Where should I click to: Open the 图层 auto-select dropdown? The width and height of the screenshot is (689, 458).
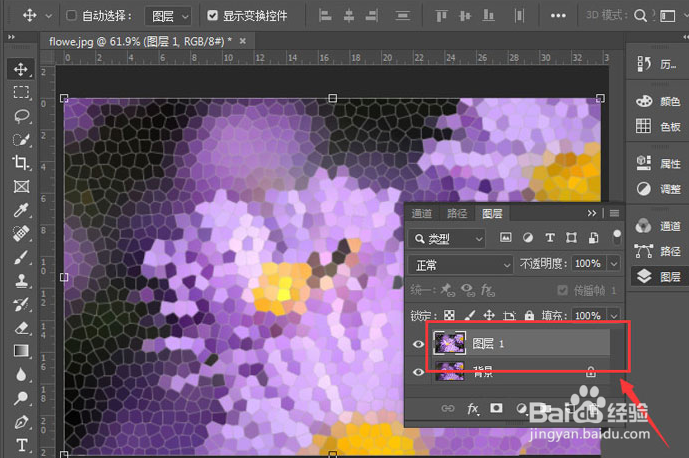coord(168,16)
